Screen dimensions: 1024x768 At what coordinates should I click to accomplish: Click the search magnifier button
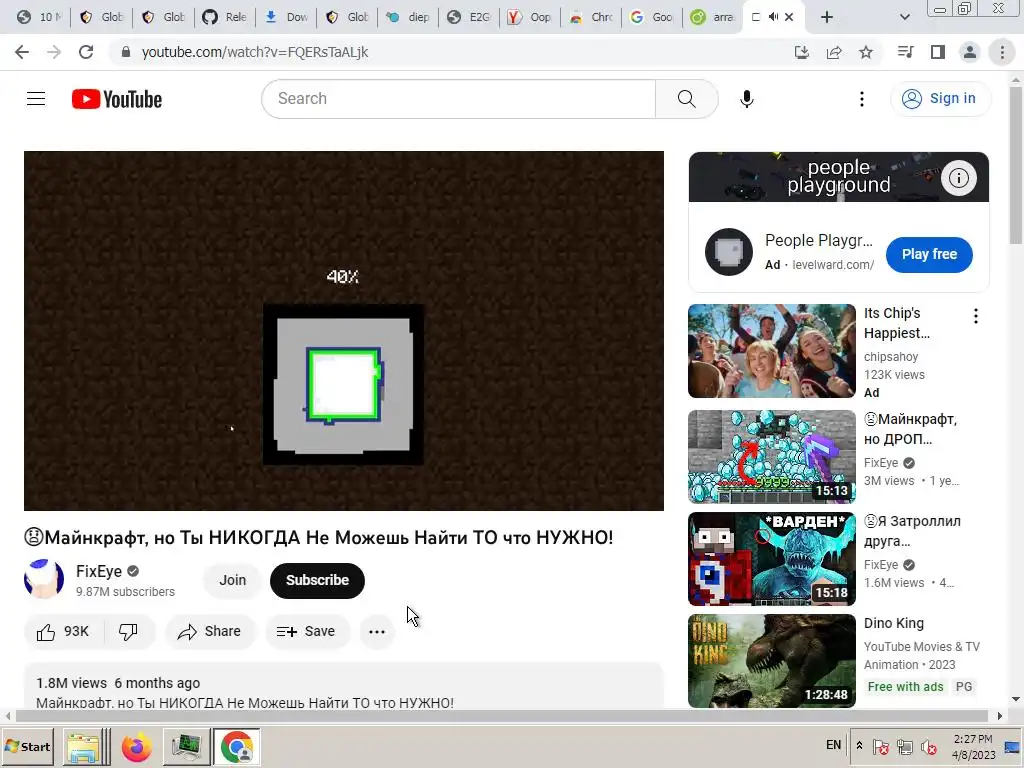click(x=686, y=99)
